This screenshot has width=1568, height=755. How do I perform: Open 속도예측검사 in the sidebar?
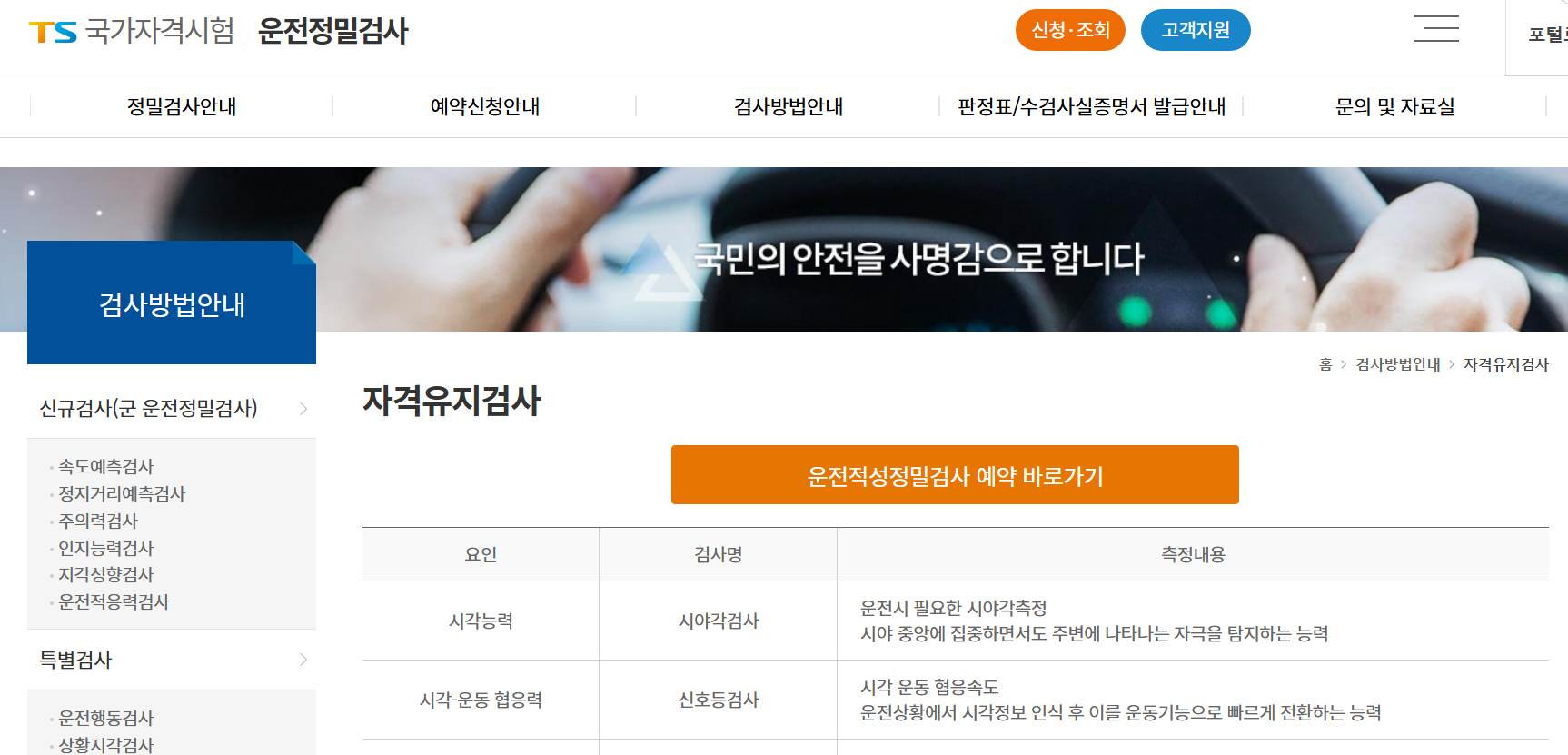pyautogui.click(x=106, y=466)
